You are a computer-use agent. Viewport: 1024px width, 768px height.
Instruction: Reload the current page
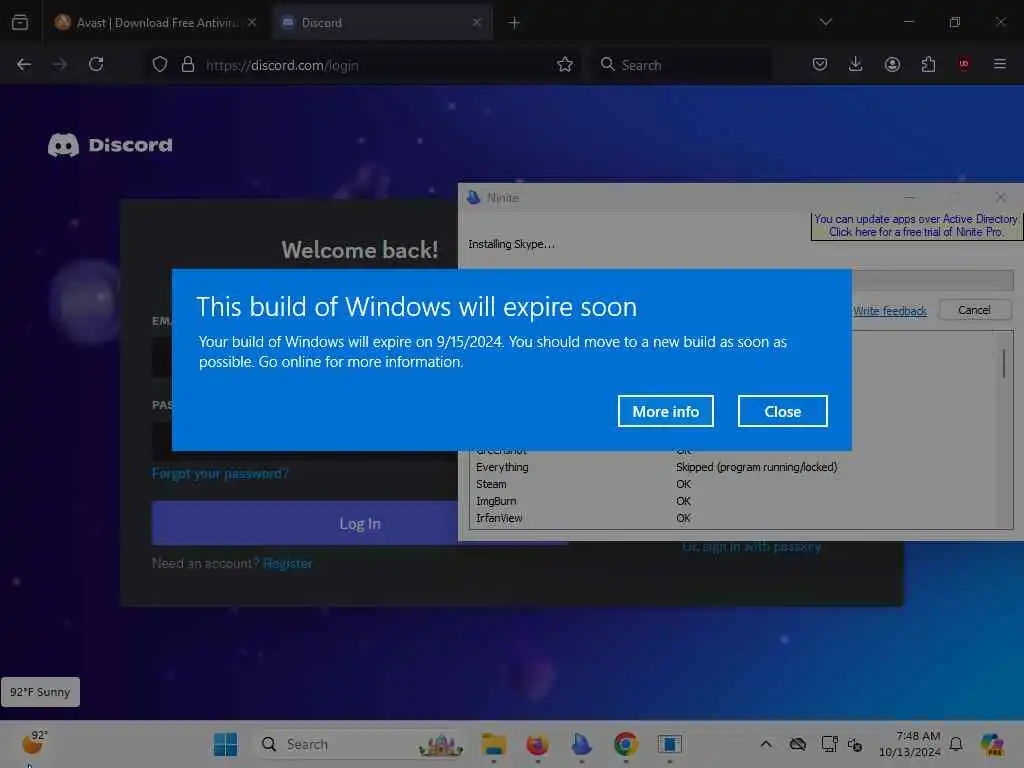pos(97,64)
